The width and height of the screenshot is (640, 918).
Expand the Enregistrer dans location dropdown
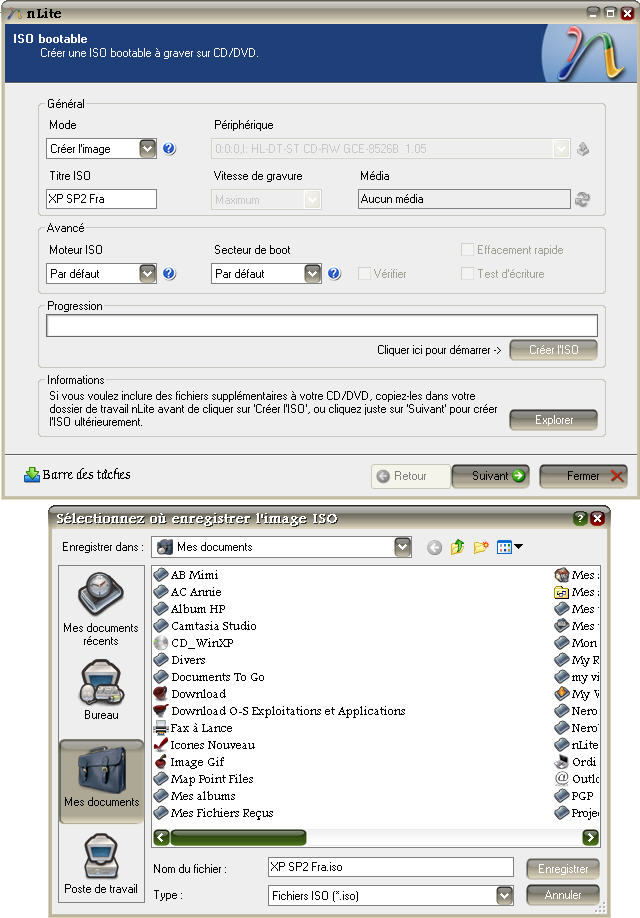point(402,547)
